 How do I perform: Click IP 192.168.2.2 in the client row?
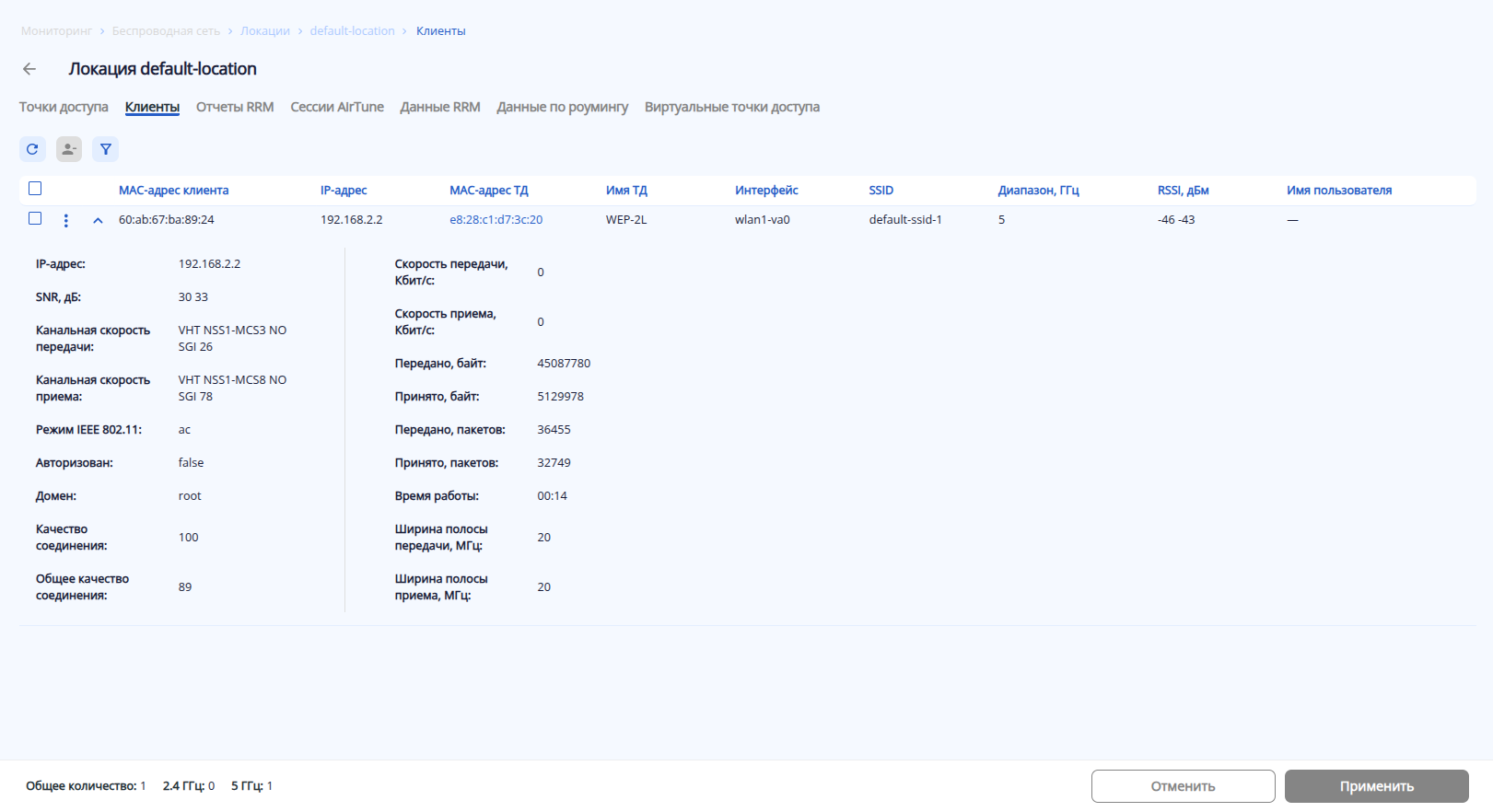(x=352, y=220)
